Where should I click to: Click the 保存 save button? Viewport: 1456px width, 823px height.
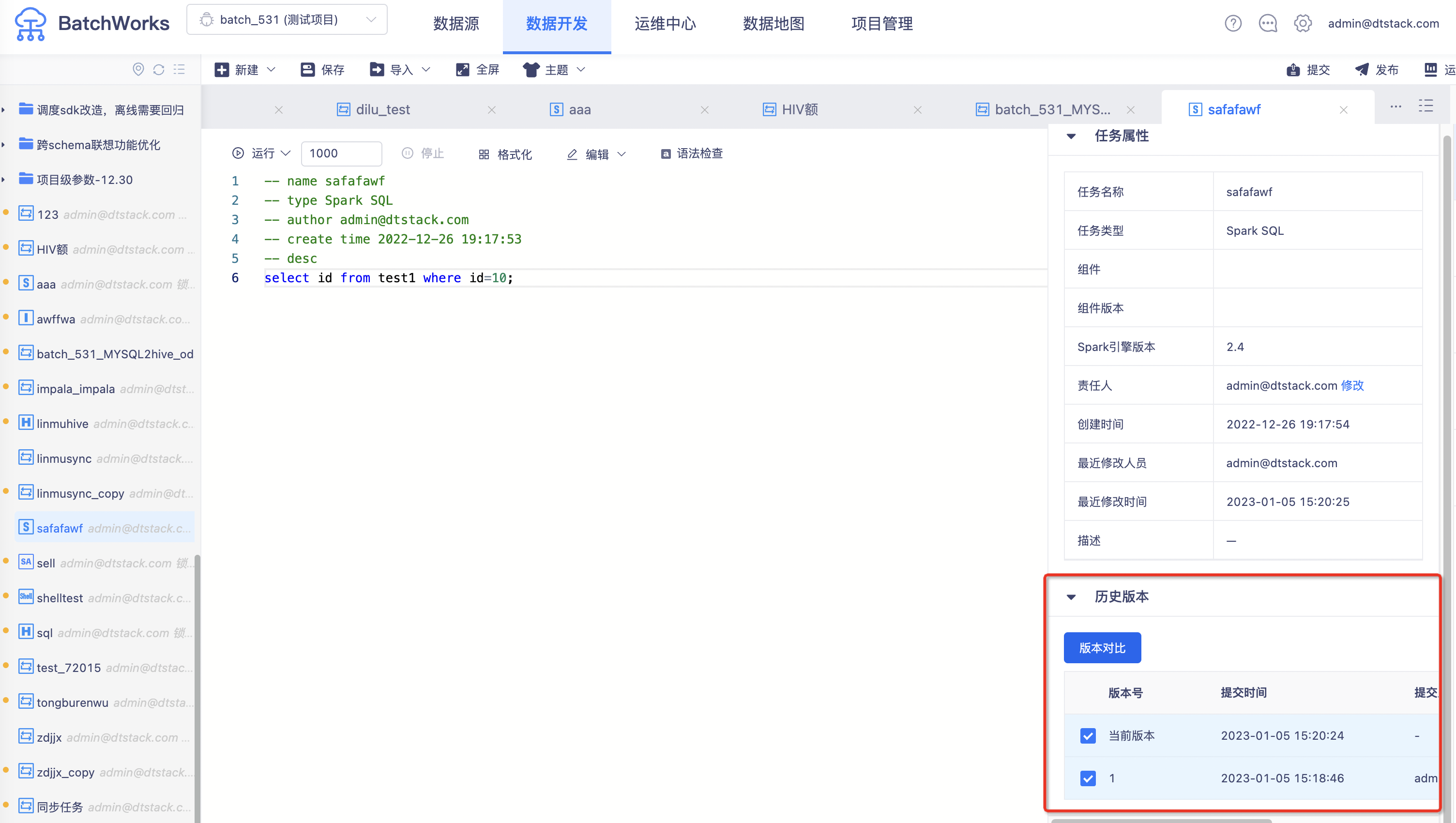click(322, 70)
